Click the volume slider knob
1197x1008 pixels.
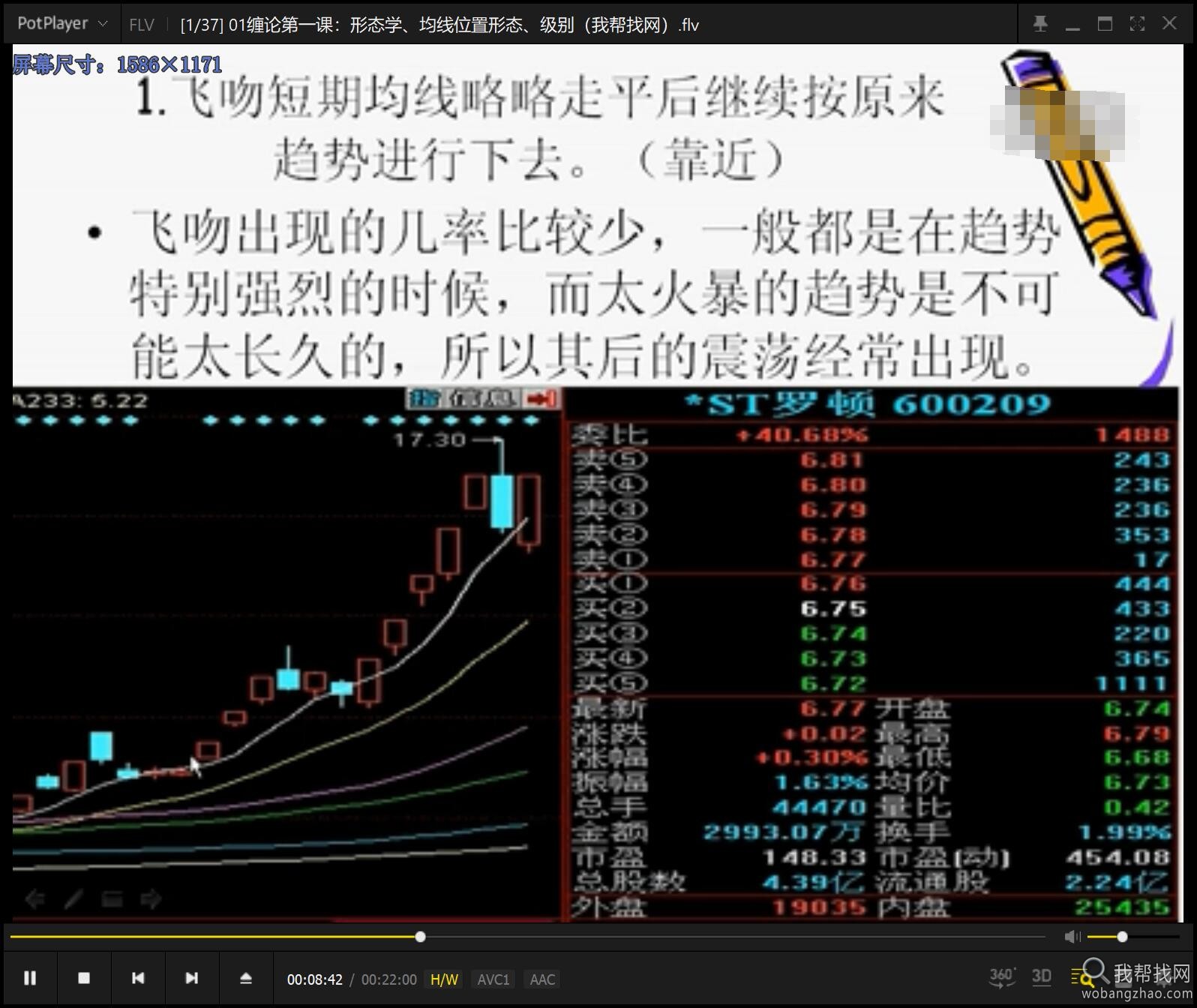(1122, 937)
